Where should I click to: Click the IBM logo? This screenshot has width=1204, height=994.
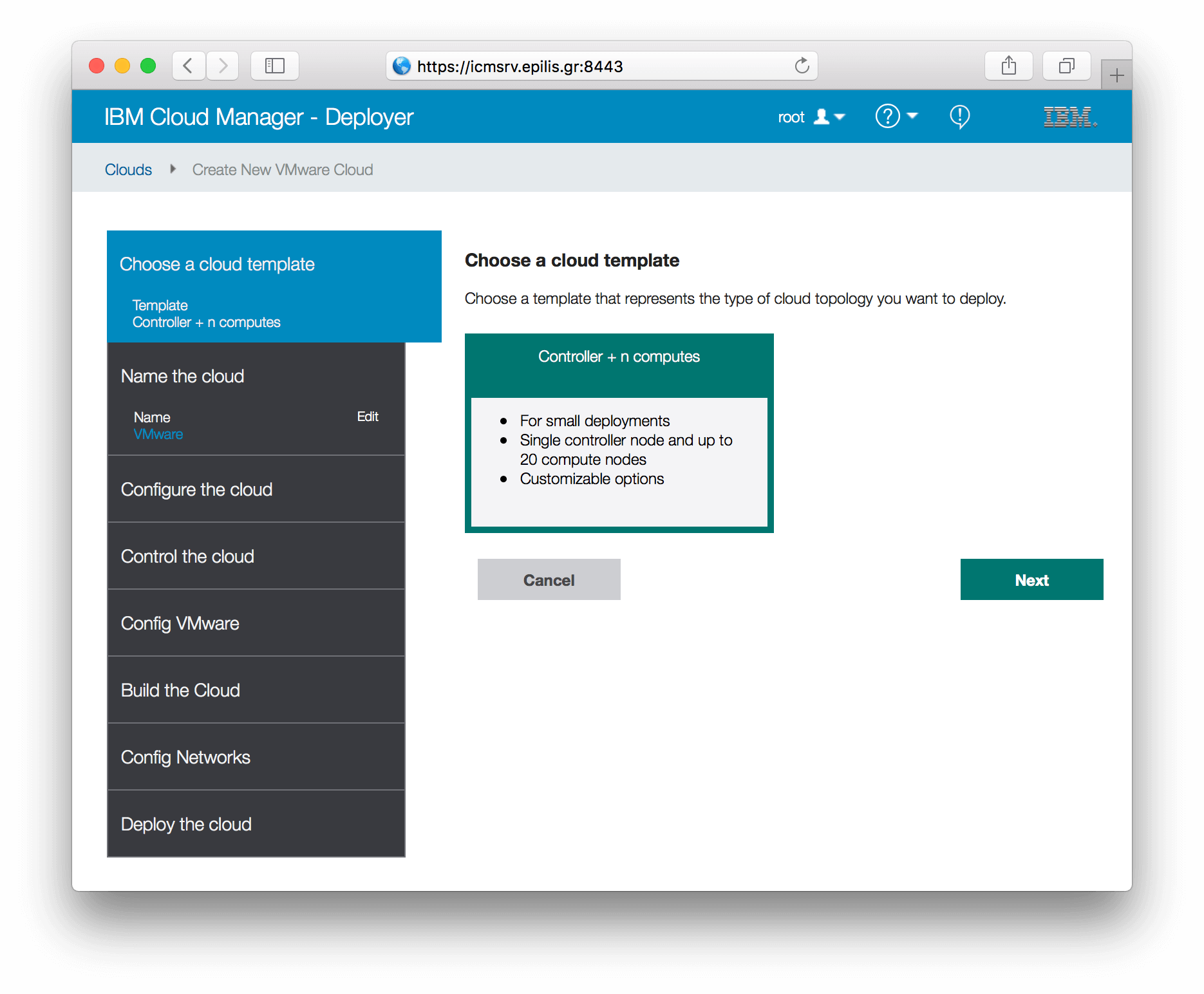click(1070, 117)
